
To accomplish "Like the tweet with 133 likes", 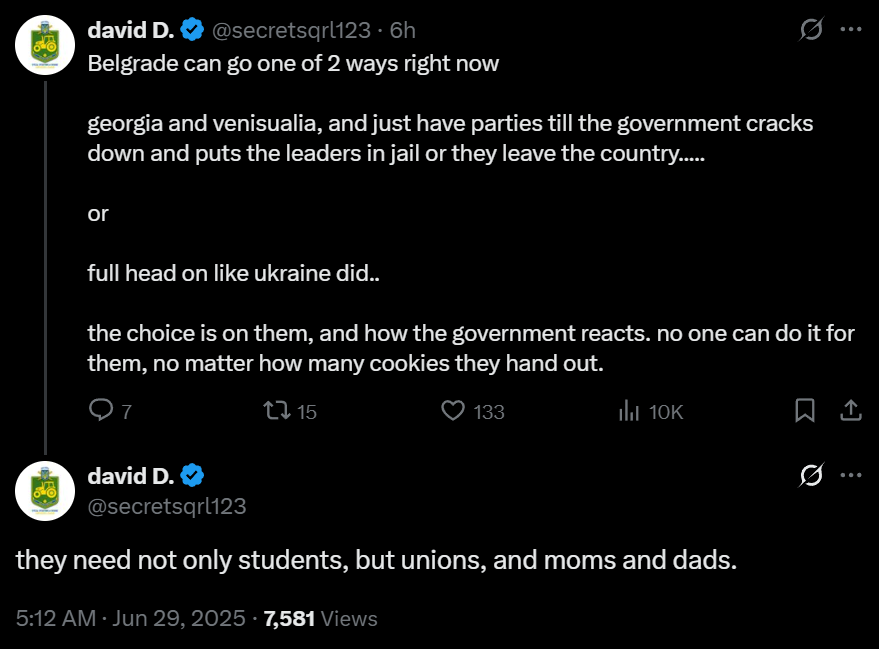I will pyautogui.click(x=473, y=411).
